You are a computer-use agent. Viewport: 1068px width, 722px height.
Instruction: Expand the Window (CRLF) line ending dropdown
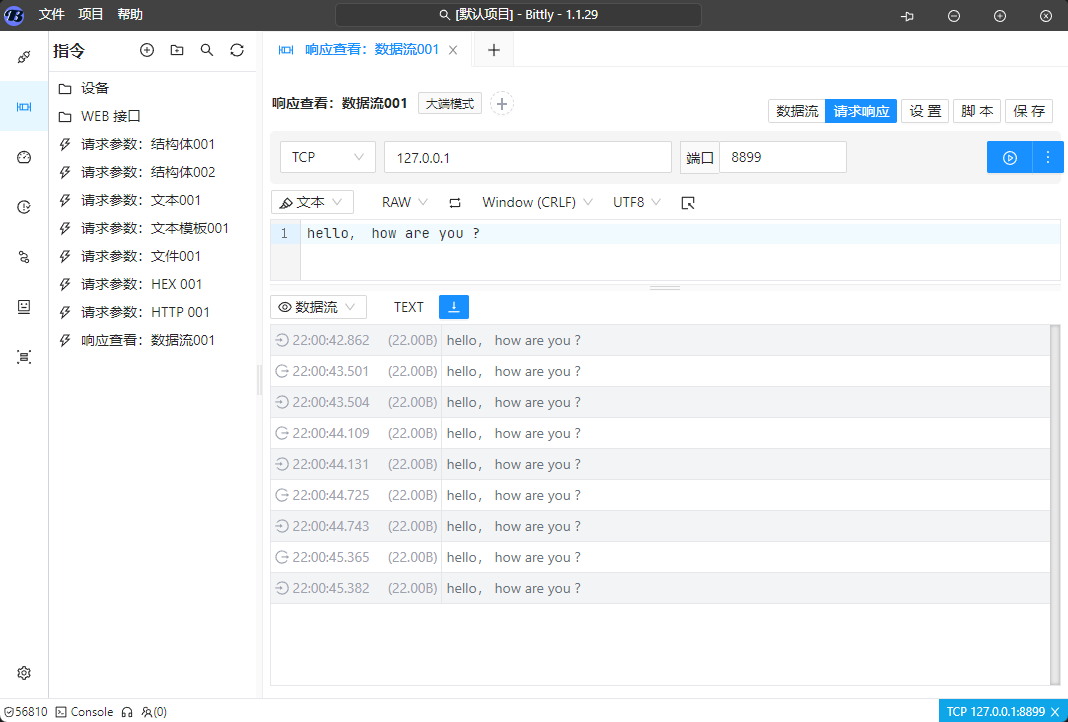tap(537, 202)
